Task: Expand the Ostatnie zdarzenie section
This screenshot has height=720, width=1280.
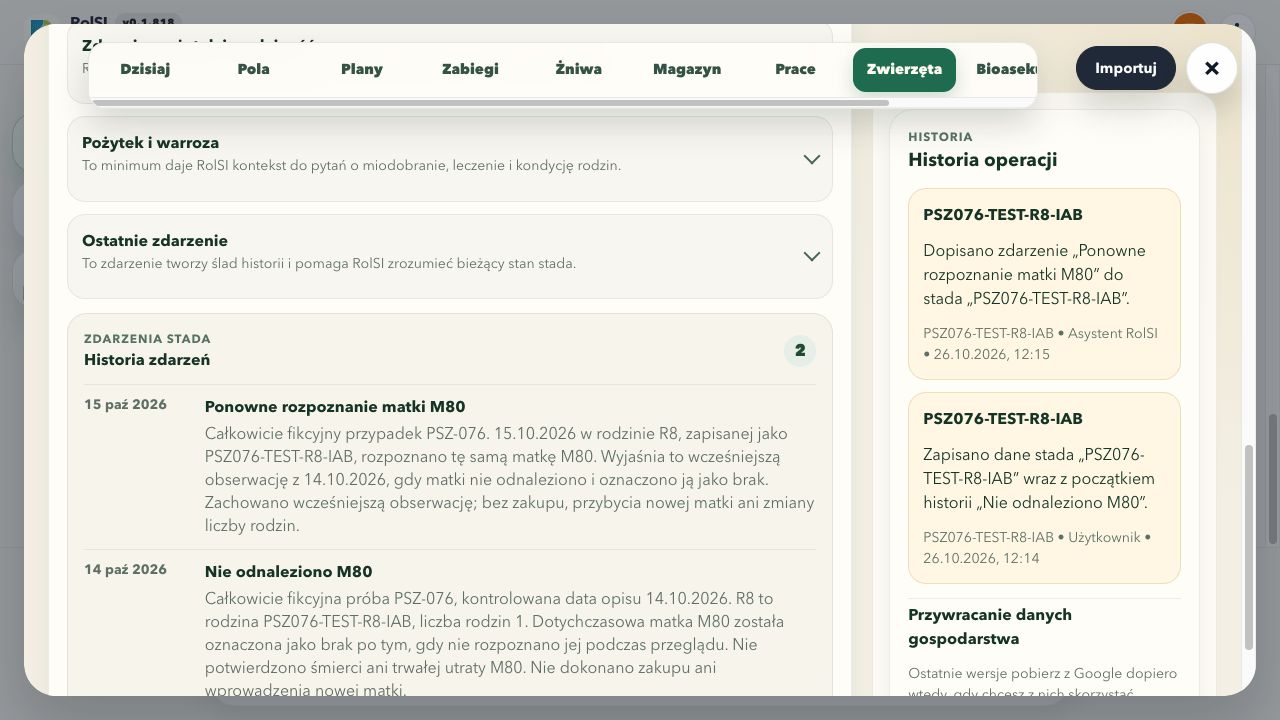Action: tap(450, 256)
